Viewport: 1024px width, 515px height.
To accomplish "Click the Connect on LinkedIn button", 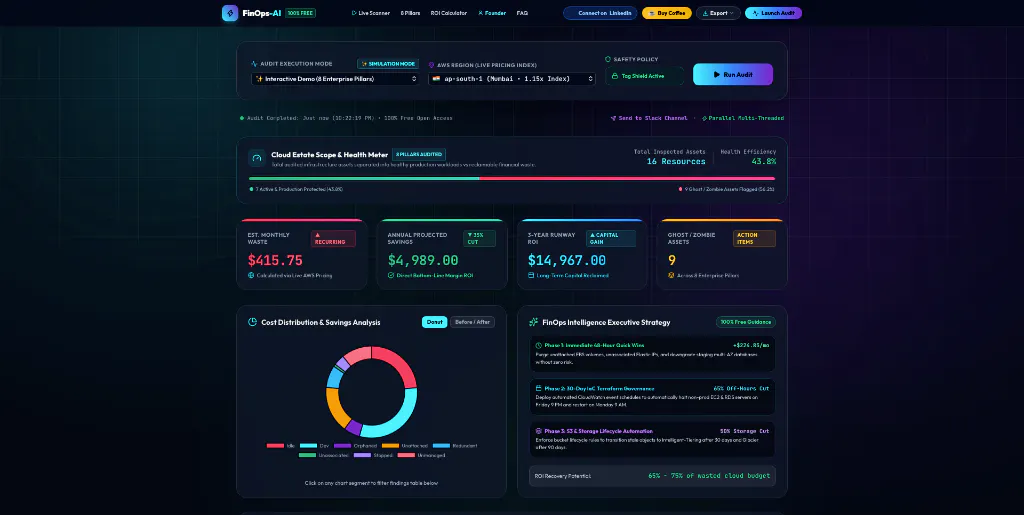I will 600,13.
